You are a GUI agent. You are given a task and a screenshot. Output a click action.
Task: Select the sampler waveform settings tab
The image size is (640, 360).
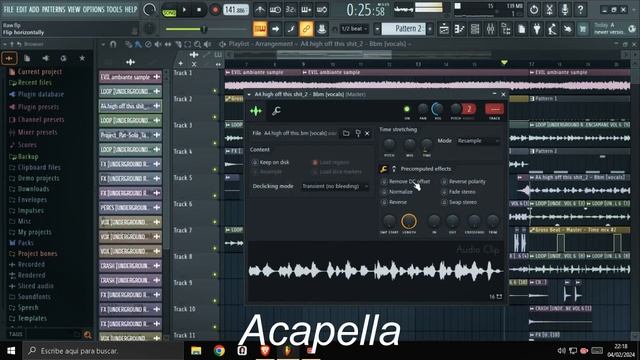tap(256, 111)
